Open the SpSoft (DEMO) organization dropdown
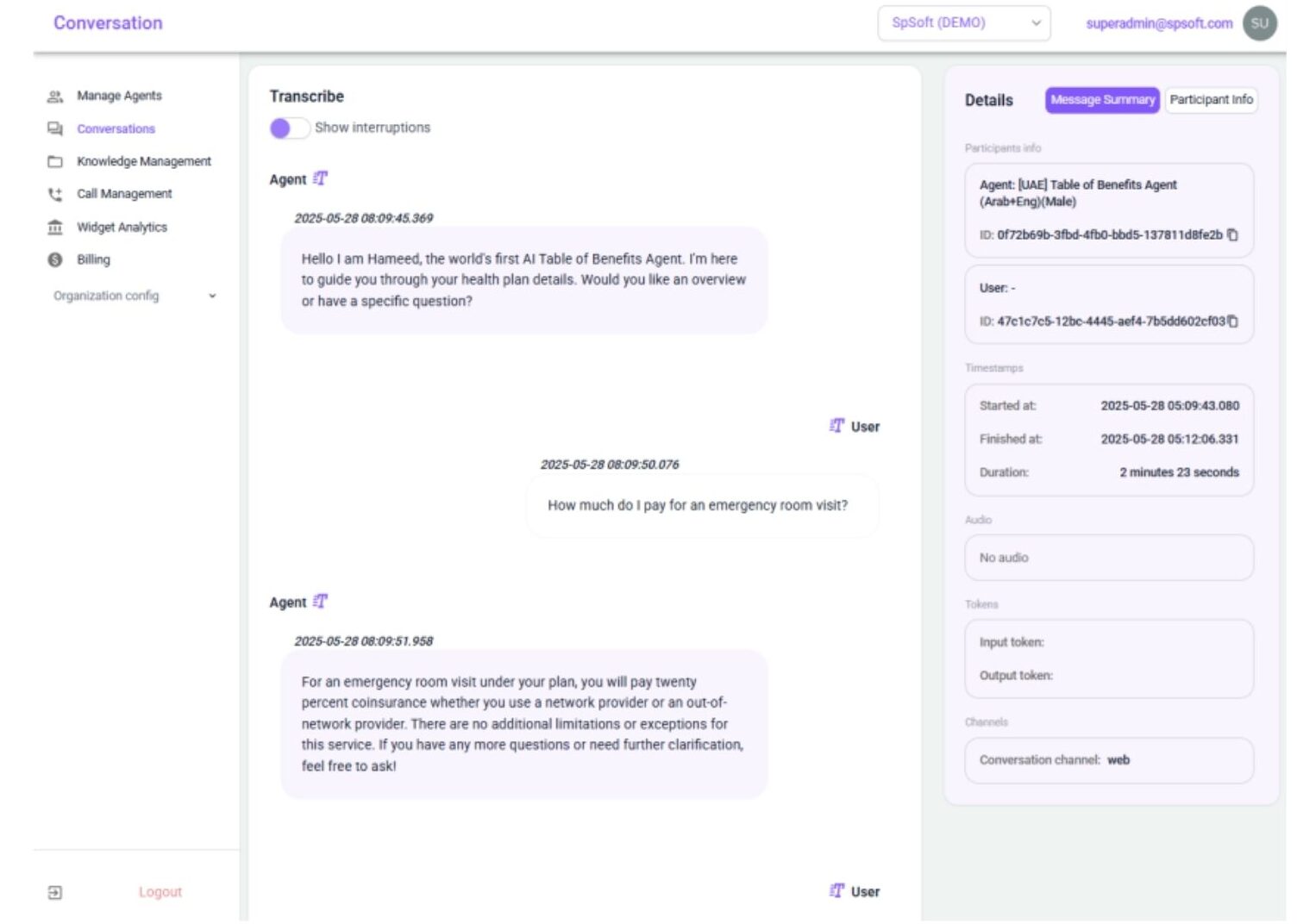 tap(963, 23)
